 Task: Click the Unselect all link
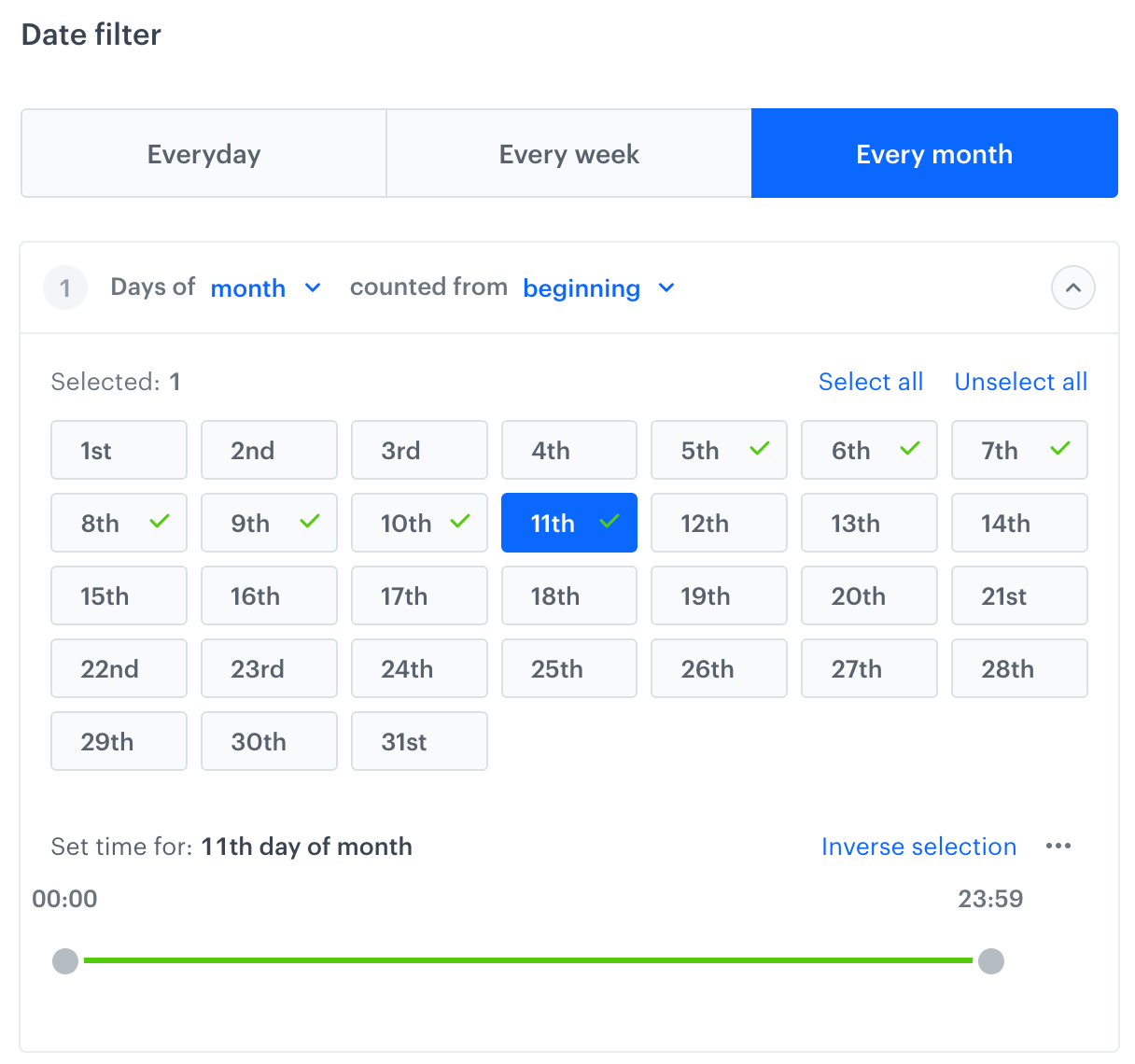(1020, 382)
